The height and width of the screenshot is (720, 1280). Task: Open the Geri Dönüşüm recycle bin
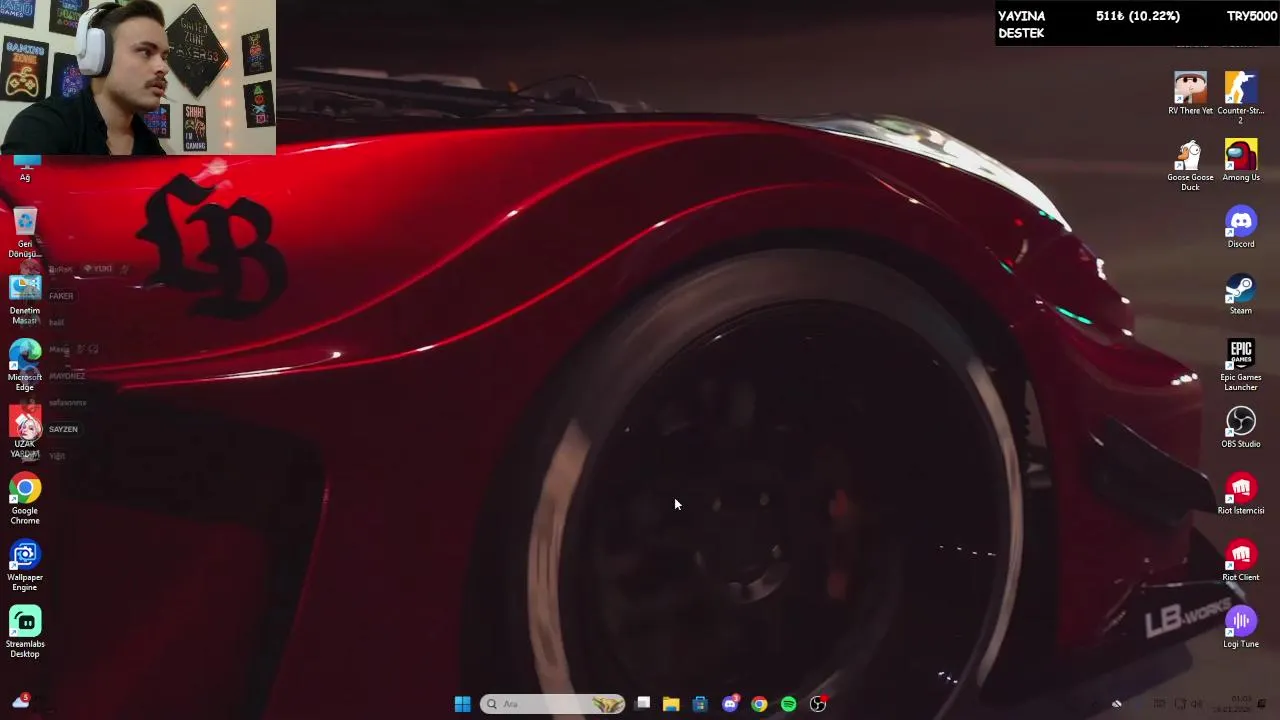pos(25,233)
